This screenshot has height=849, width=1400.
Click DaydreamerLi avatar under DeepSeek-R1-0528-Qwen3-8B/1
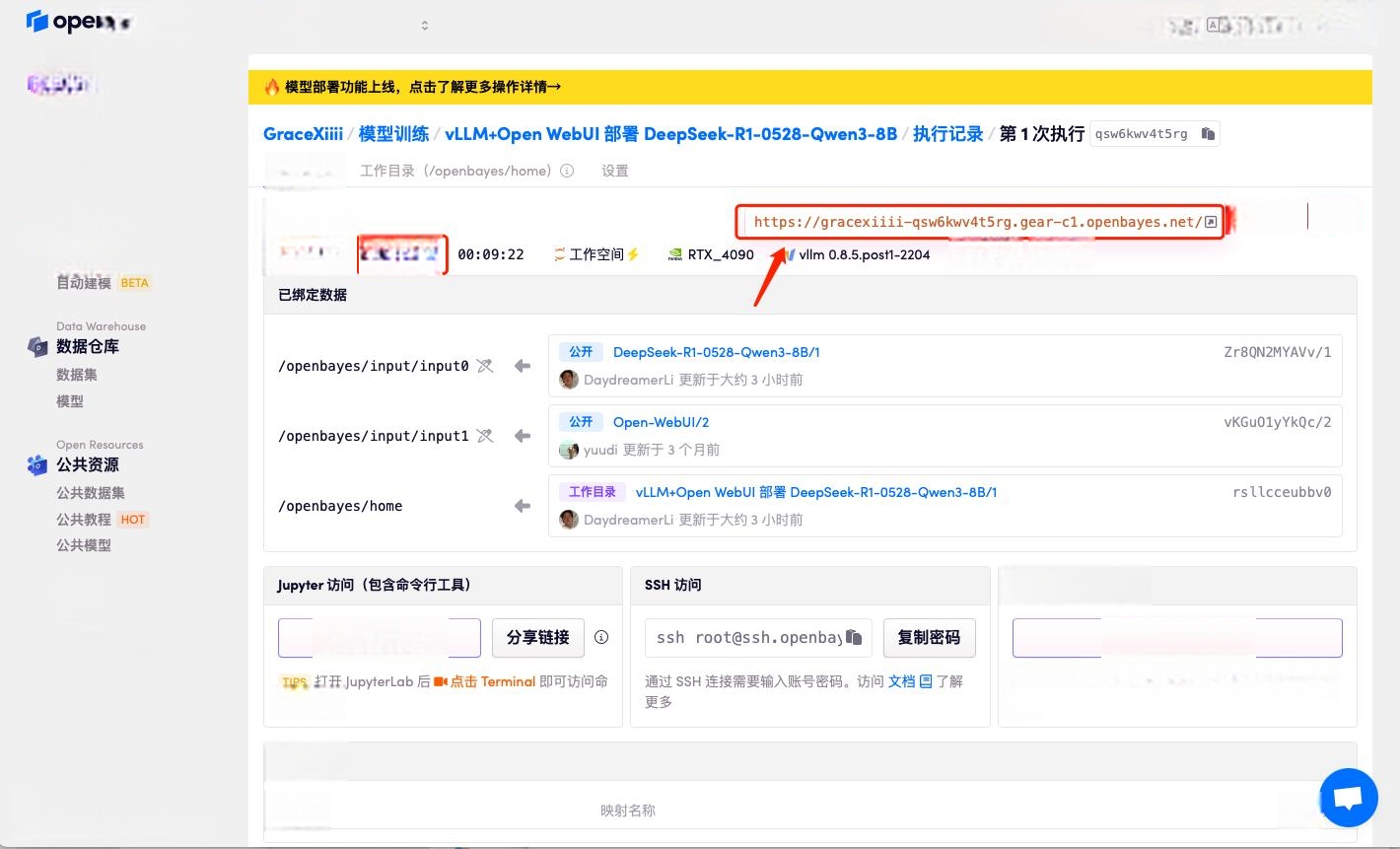(569, 380)
